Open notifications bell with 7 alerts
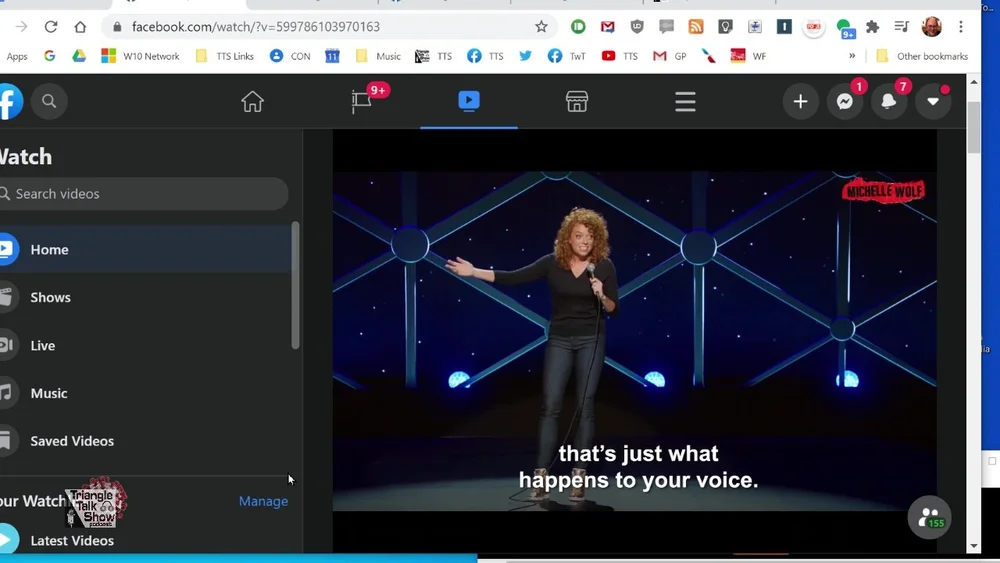 coord(888,101)
